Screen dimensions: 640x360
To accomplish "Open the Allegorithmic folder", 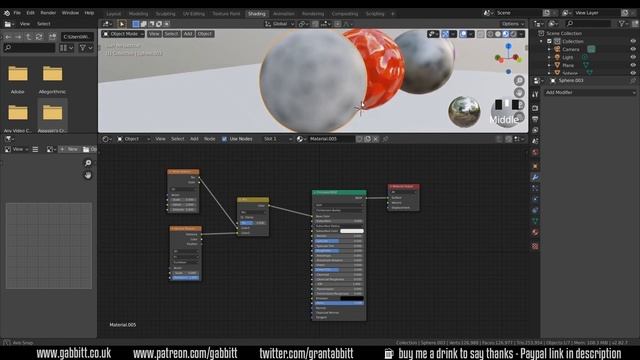I will coord(52,79).
